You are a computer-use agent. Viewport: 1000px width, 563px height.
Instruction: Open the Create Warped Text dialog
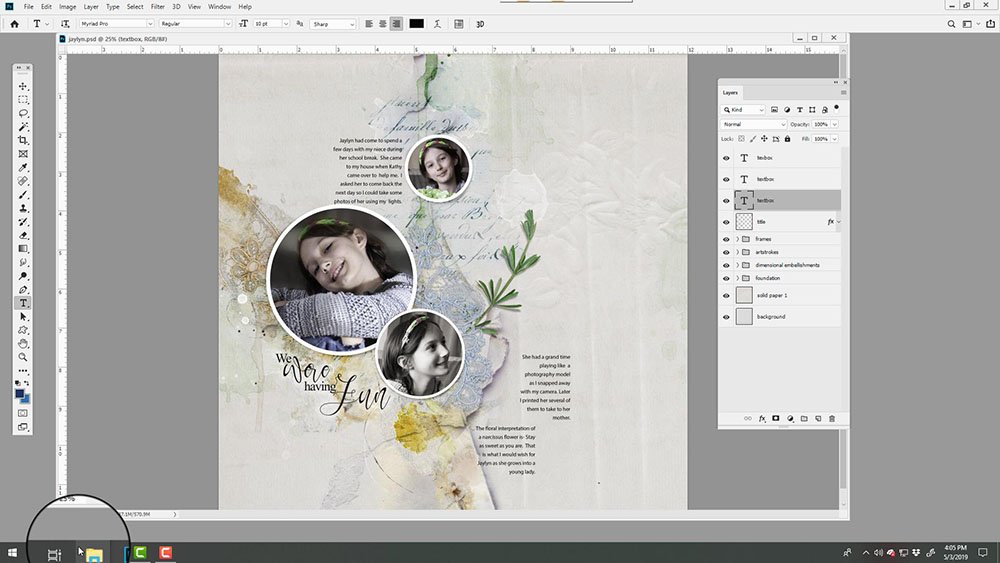tap(438, 24)
